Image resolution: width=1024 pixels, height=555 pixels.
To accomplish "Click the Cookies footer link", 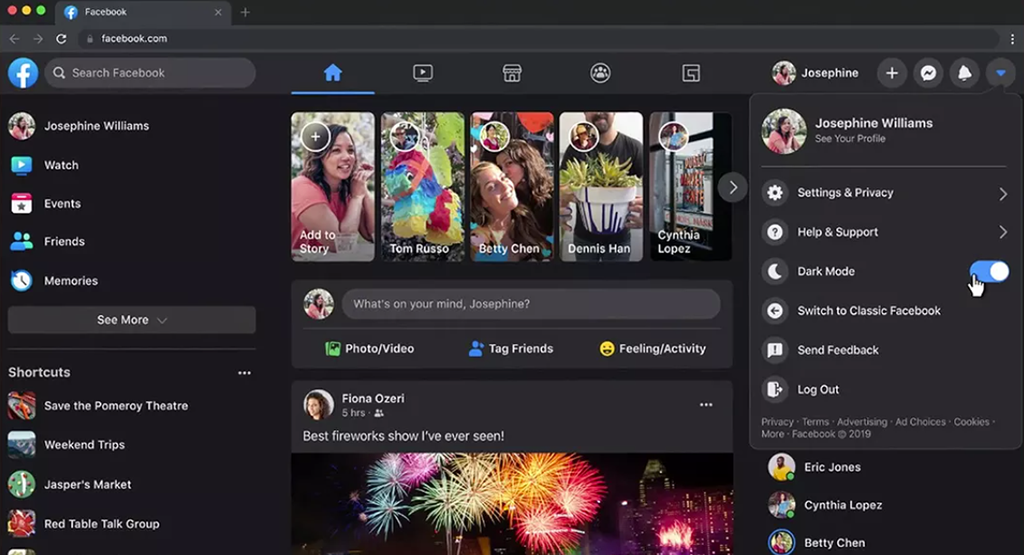I will point(971,422).
